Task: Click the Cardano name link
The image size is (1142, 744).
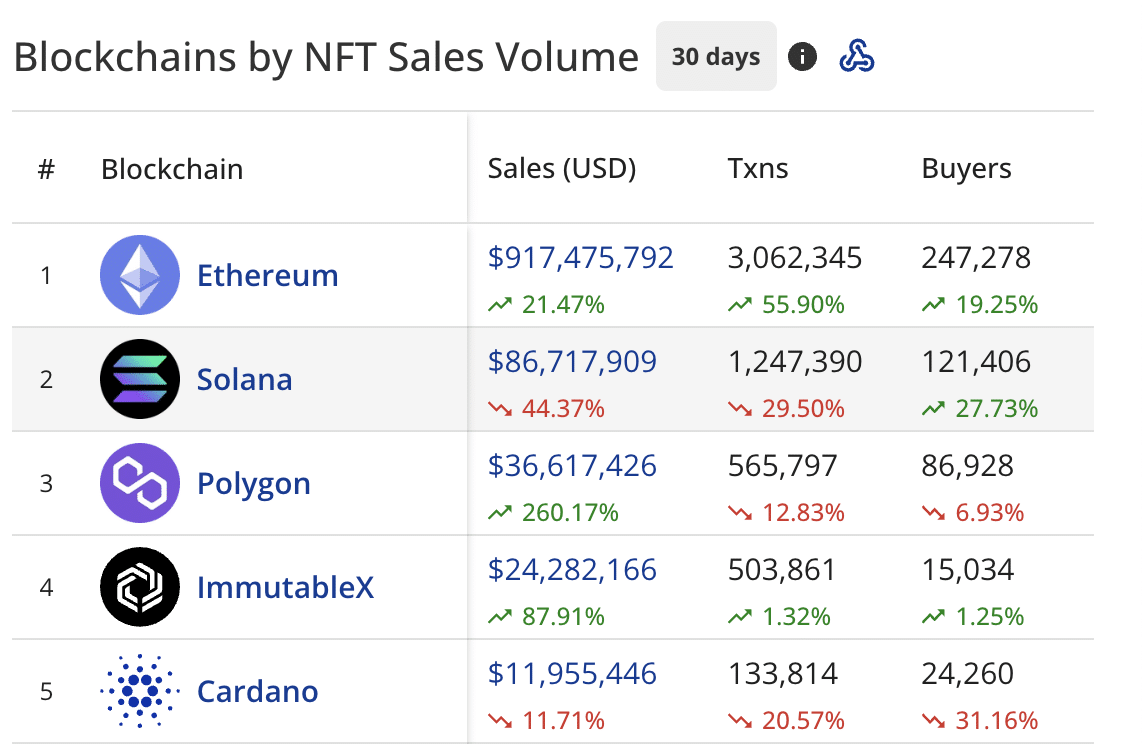Action: [257, 690]
